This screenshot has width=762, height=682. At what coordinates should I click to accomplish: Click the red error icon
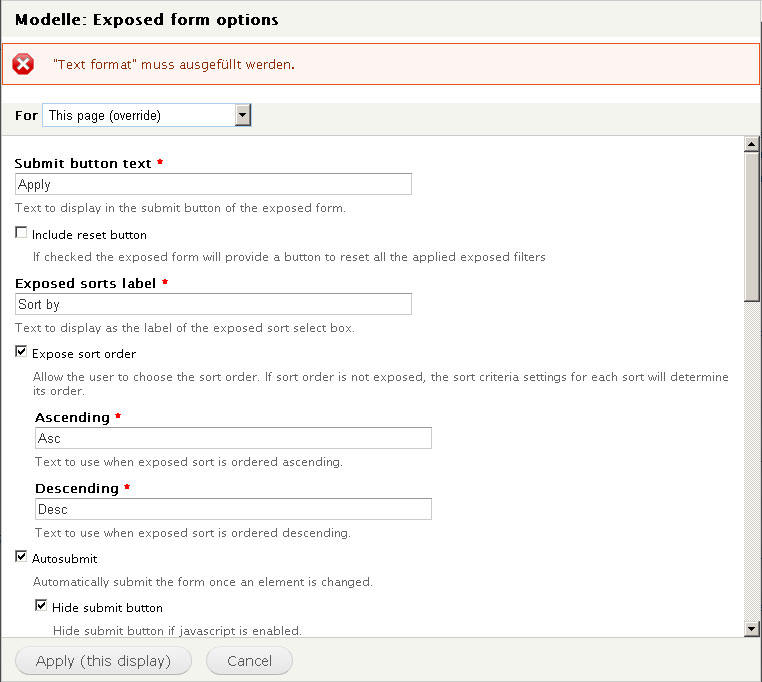pos(23,64)
